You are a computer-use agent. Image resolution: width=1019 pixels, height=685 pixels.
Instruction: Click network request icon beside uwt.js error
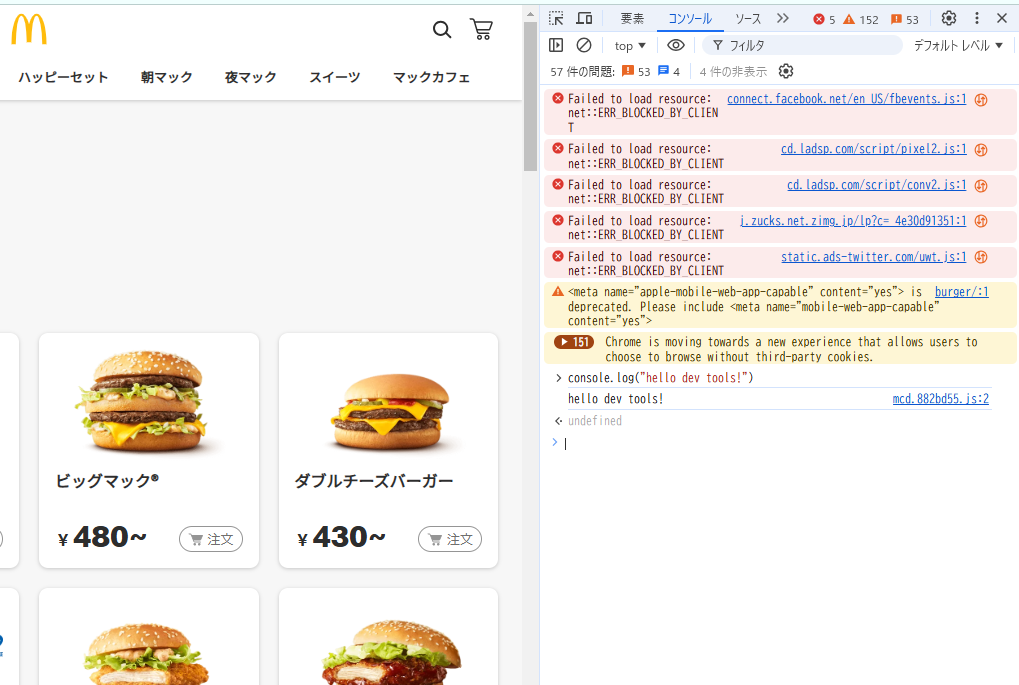click(981, 257)
